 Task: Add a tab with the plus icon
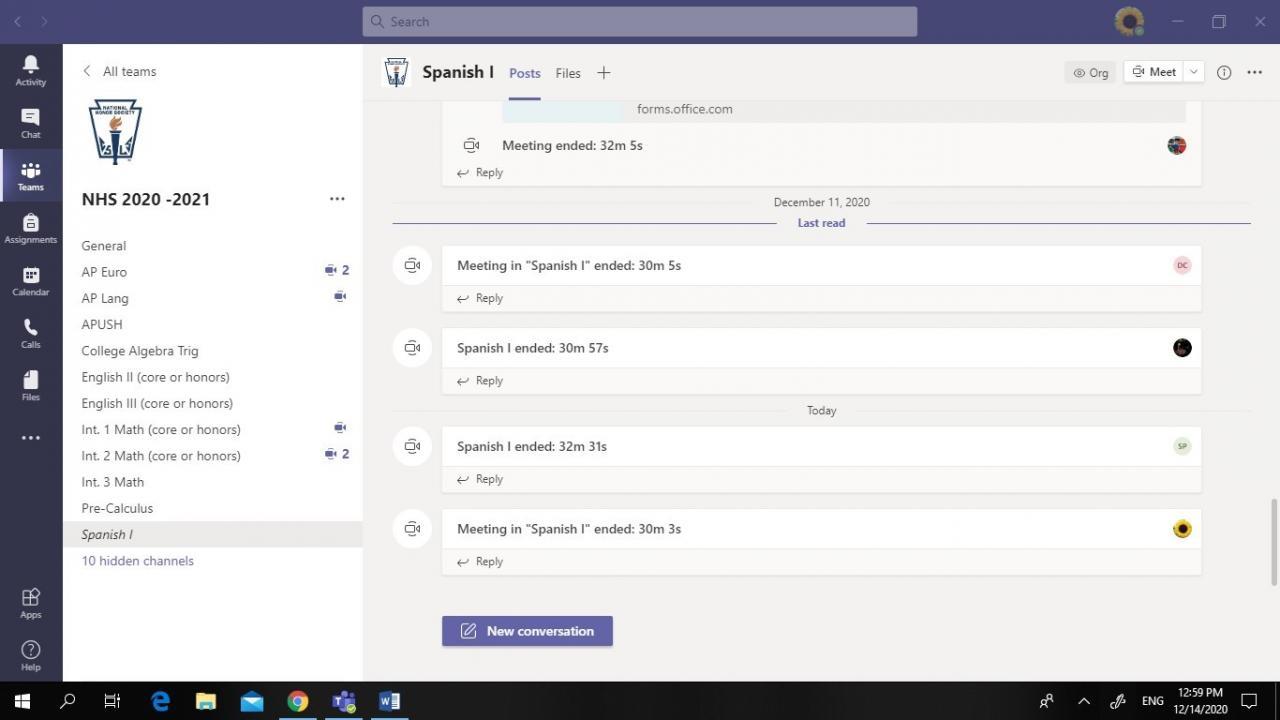pos(603,72)
